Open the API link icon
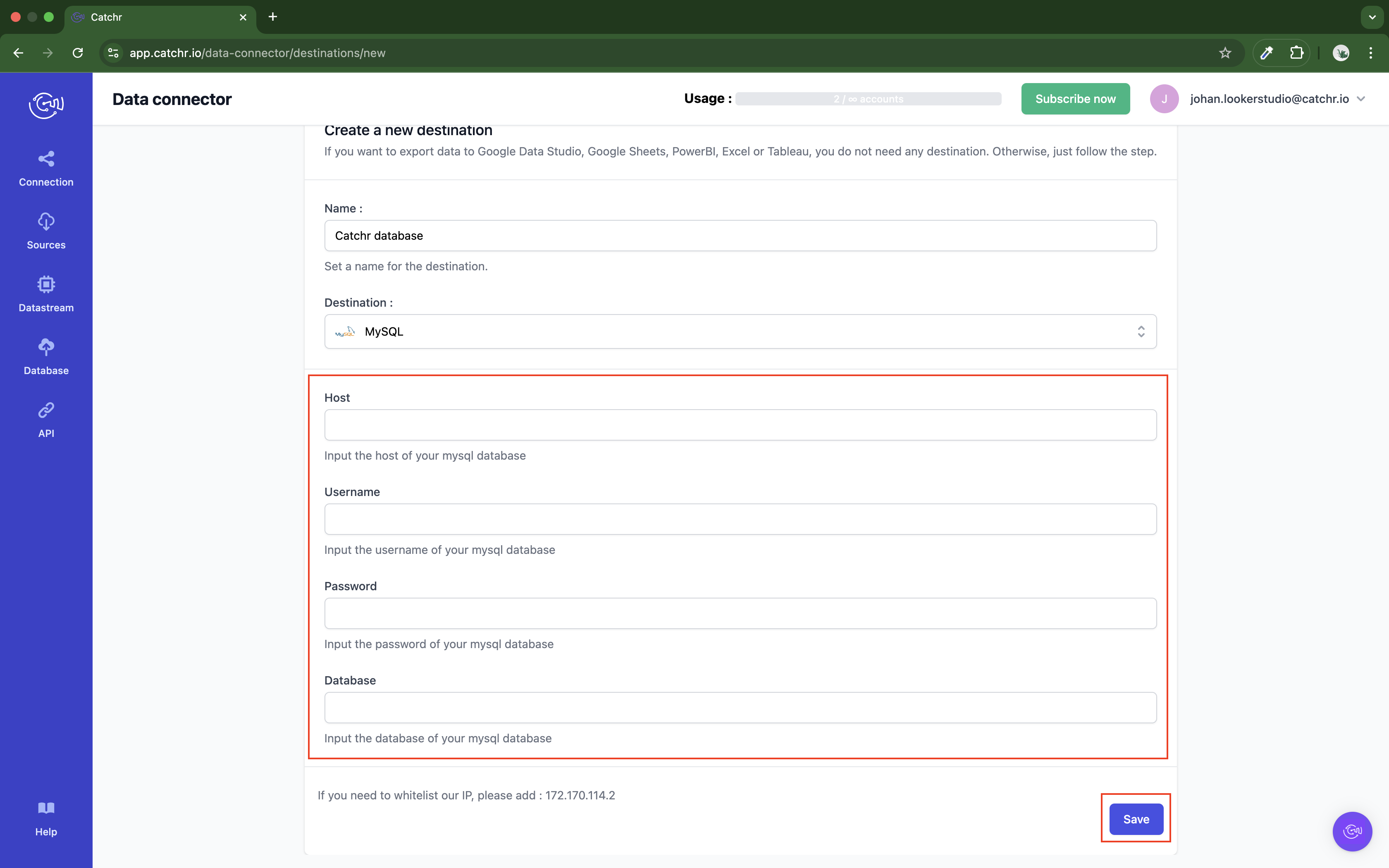1389x868 pixels. pos(46,410)
